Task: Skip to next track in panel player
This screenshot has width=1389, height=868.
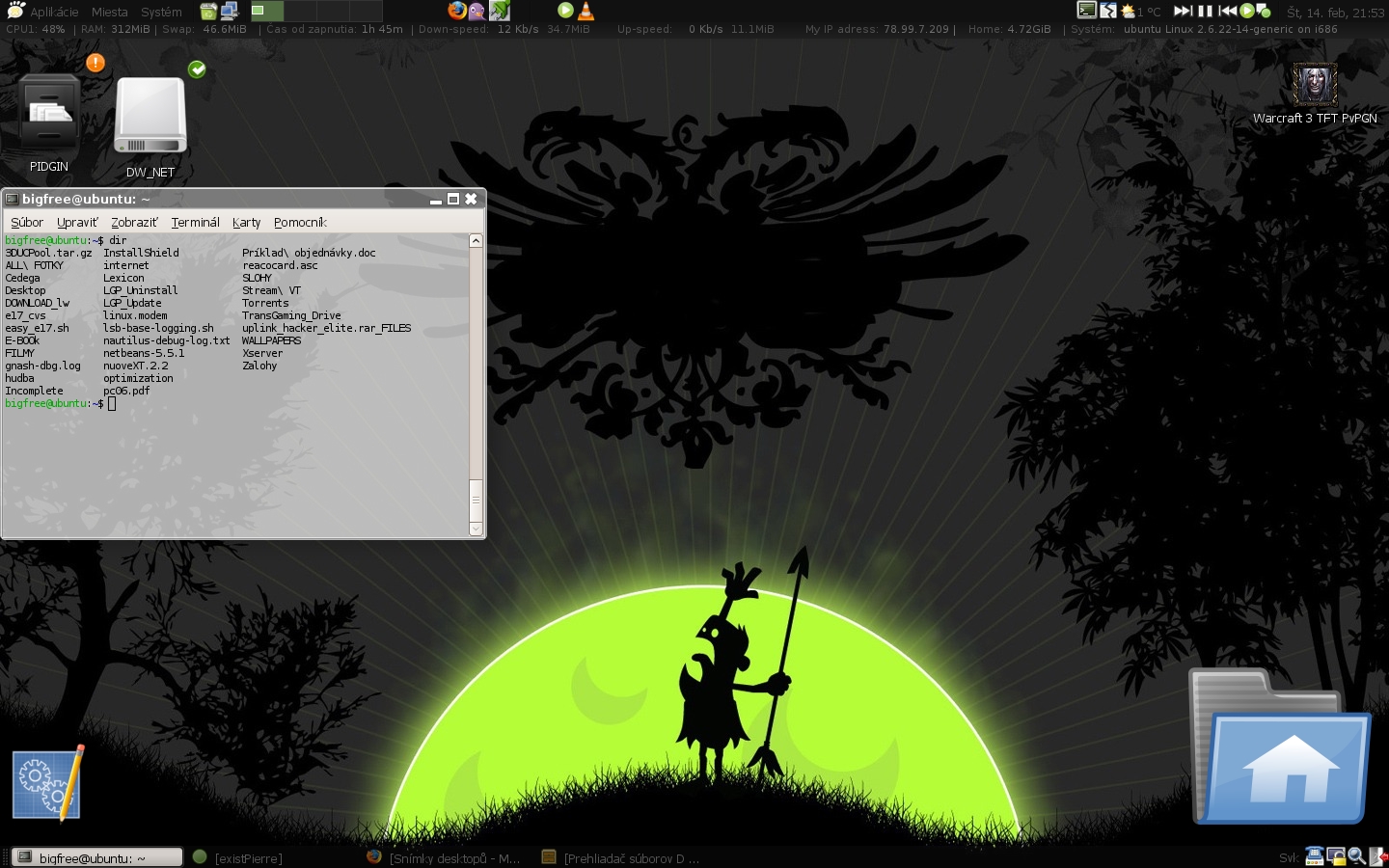Action: [1183, 12]
